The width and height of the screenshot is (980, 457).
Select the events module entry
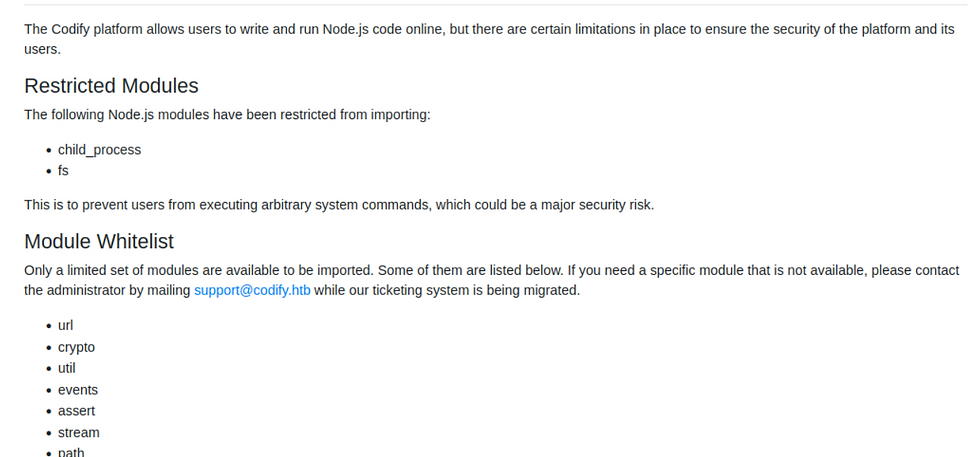point(77,390)
